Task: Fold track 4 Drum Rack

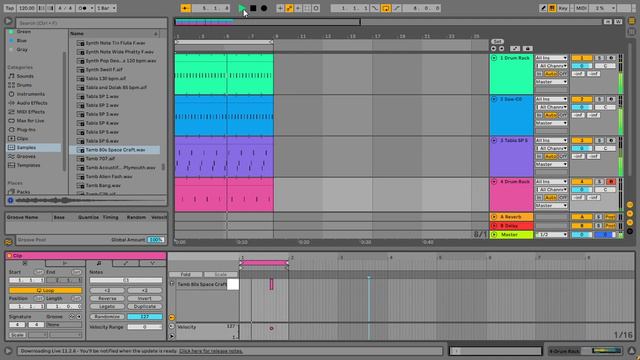Action: tap(494, 182)
